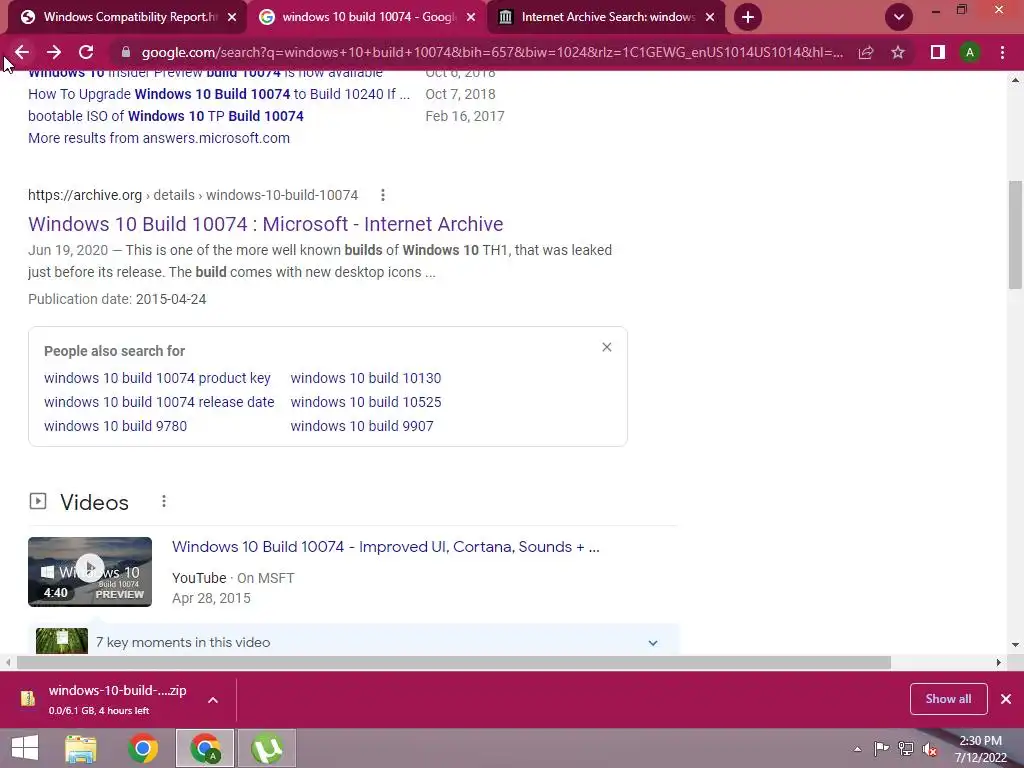
Task: Open bootable ISO of Windows 10 TP link
Action: pos(166,116)
